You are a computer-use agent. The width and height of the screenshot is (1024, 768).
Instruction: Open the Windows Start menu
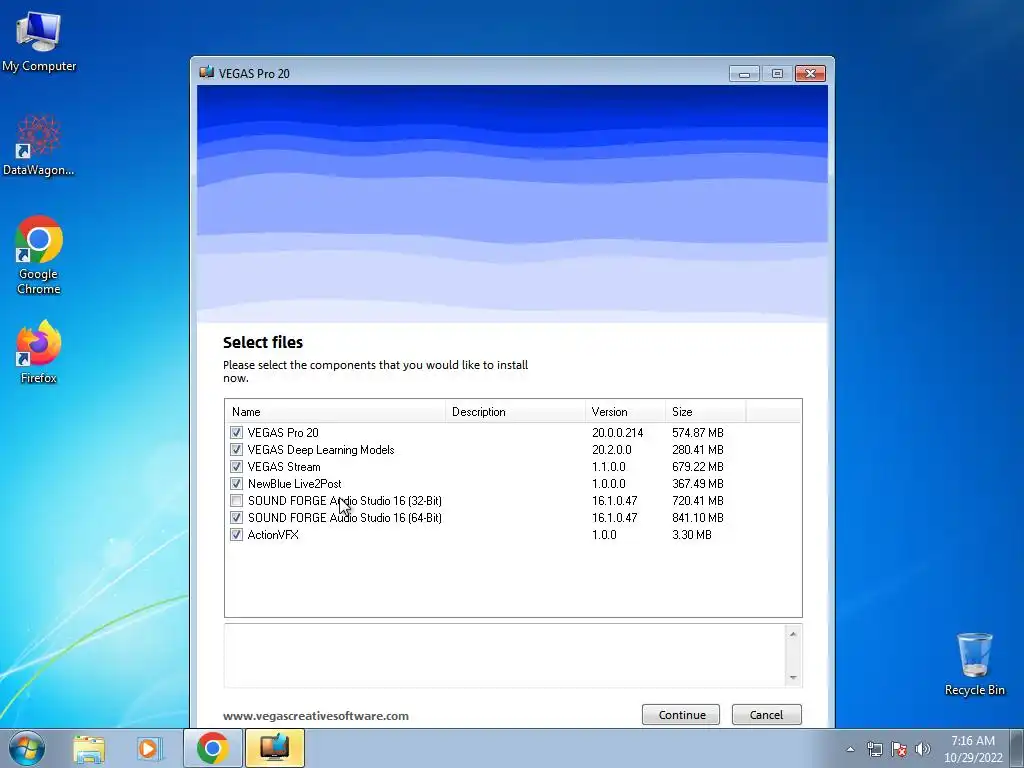[27, 748]
